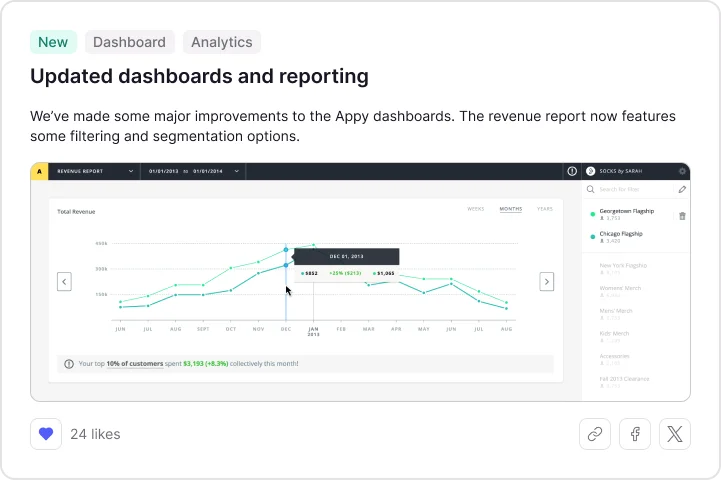Delete Georgetown Flagship with trash icon

tap(682, 216)
